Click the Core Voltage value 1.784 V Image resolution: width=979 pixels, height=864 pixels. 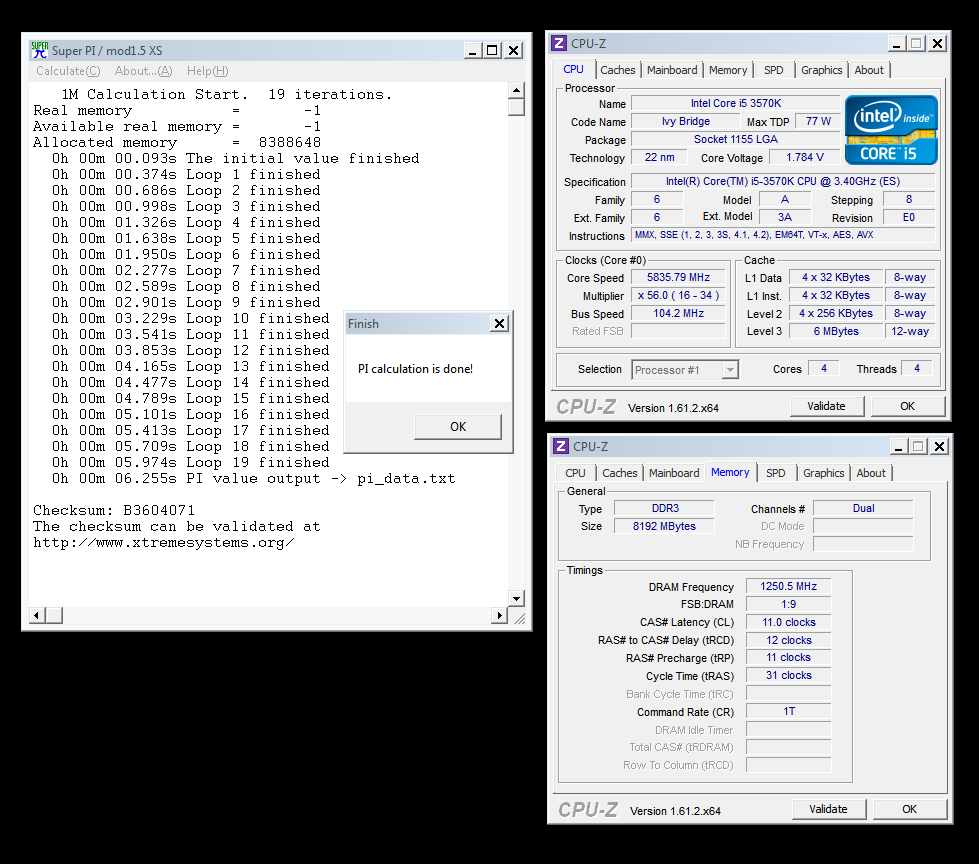click(x=804, y=157)
